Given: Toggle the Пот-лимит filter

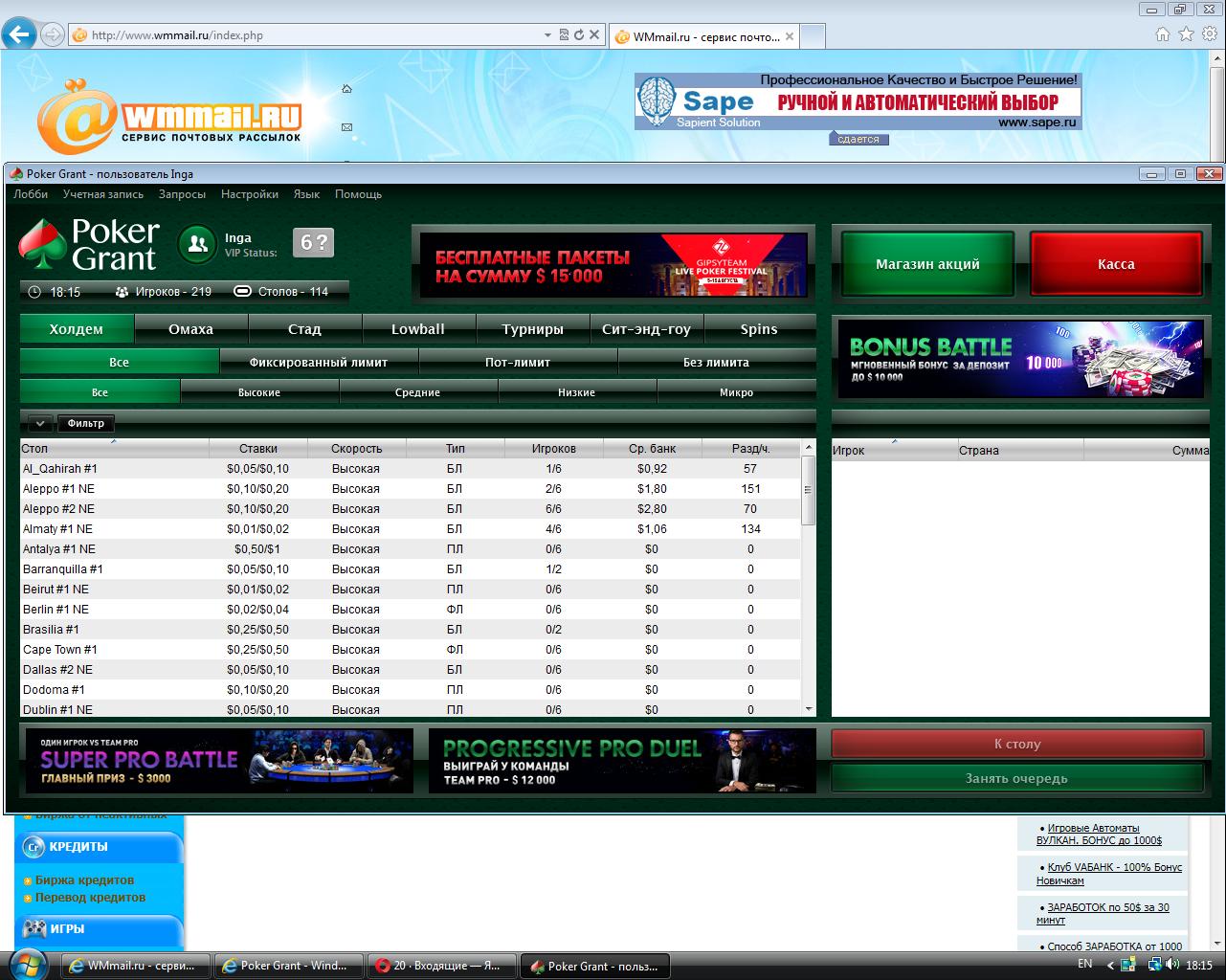Looking at the screenshot, I should pos(518,363).
